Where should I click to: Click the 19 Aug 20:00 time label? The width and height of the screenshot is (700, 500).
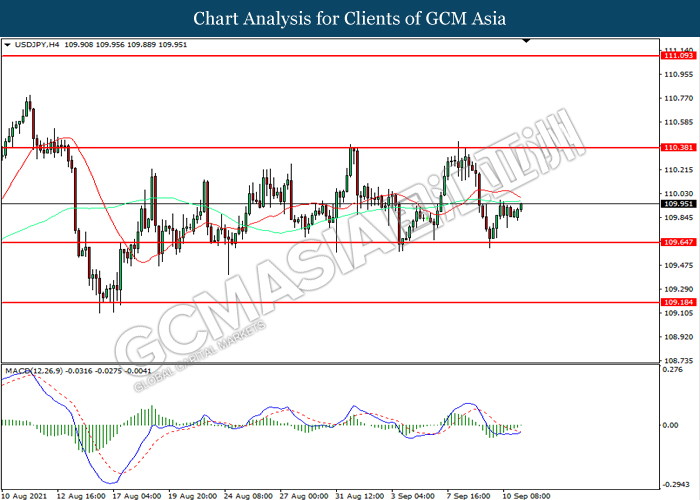[192, 496]
